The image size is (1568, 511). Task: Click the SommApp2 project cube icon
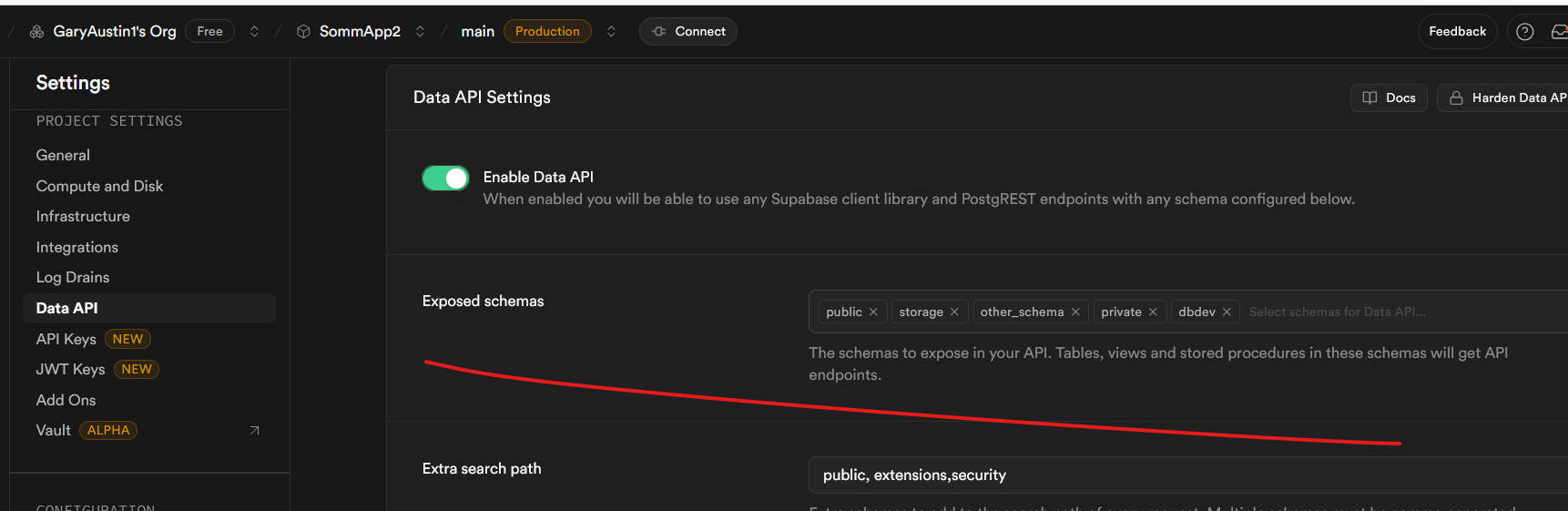(x=303, y=32)
